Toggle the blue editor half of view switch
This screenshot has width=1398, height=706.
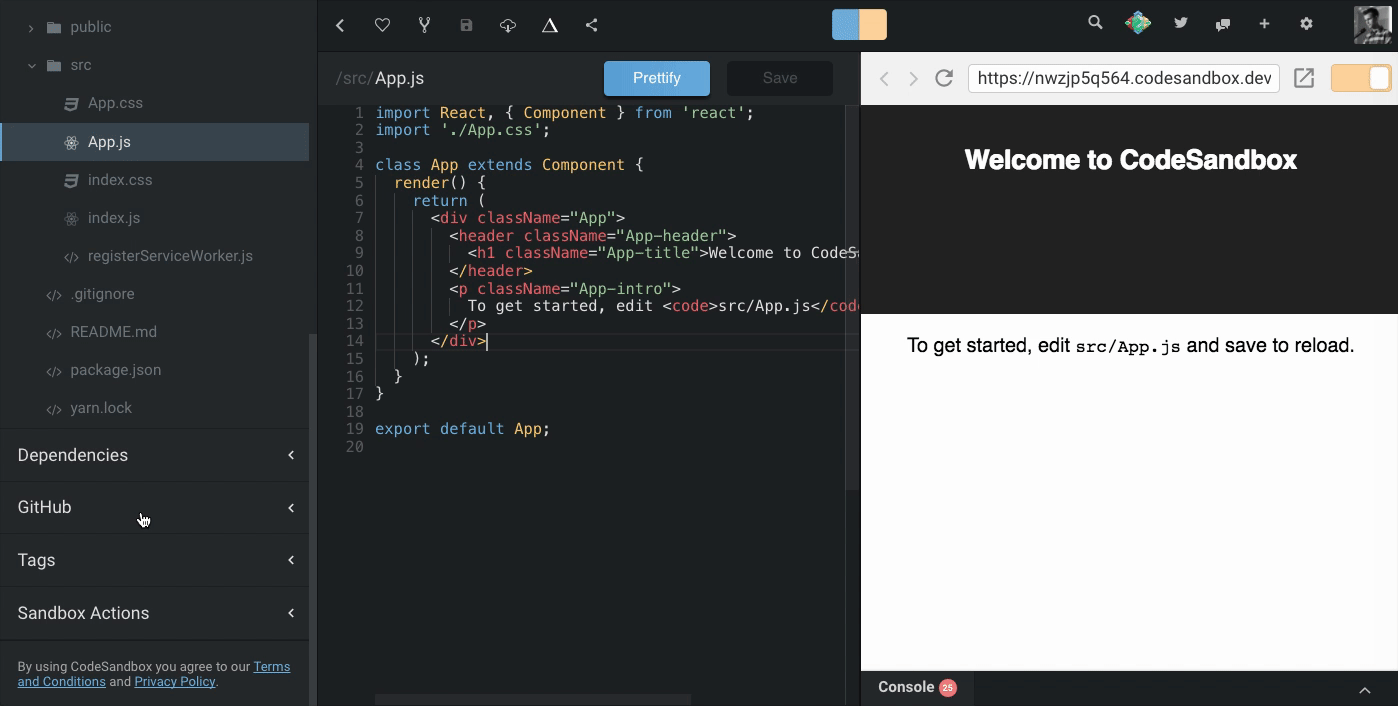846,25
